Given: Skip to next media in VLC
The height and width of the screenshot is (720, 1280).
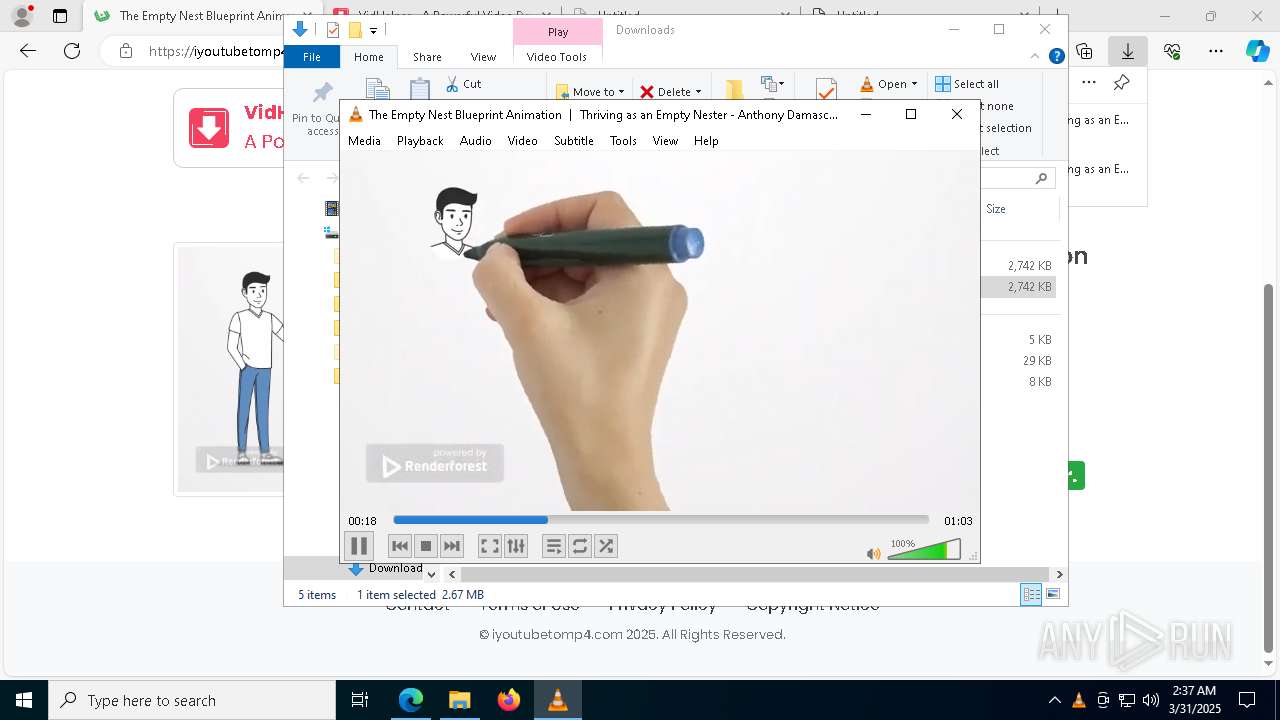Looking at the screenshot, I should click(452, 546).
